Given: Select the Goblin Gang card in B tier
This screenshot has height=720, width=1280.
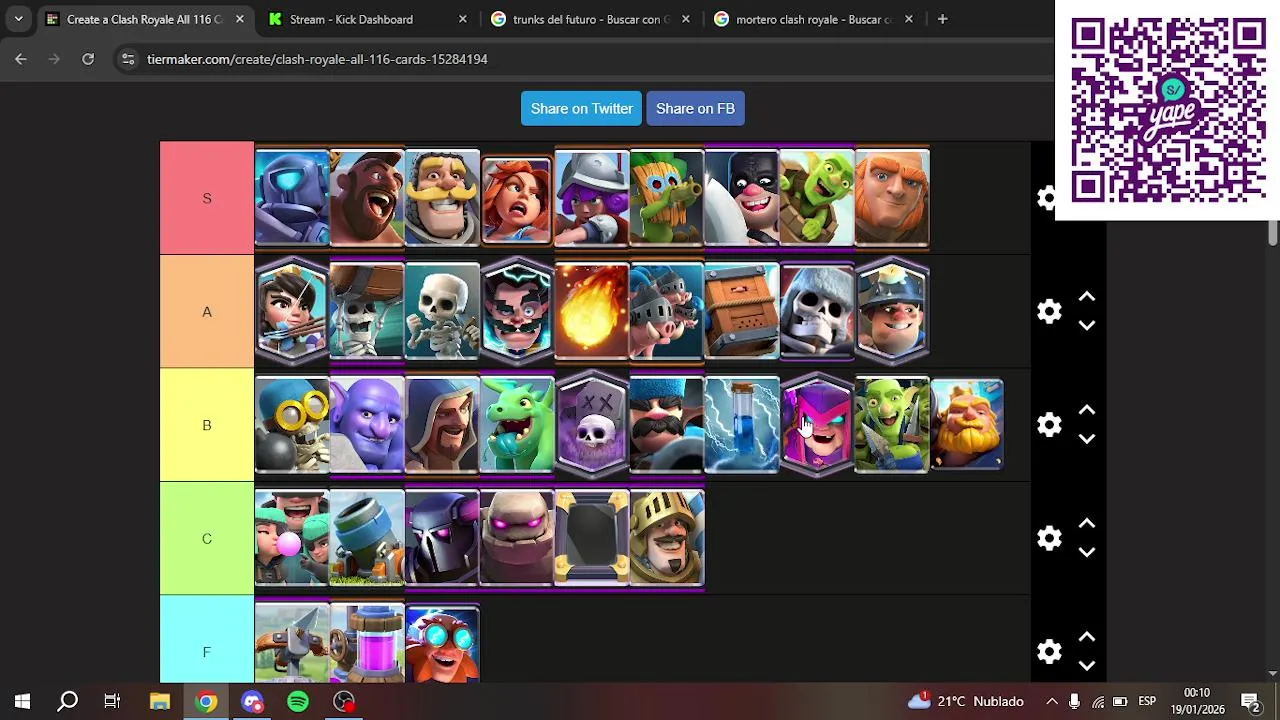Looking at the screenshot, I should [892, 425].
